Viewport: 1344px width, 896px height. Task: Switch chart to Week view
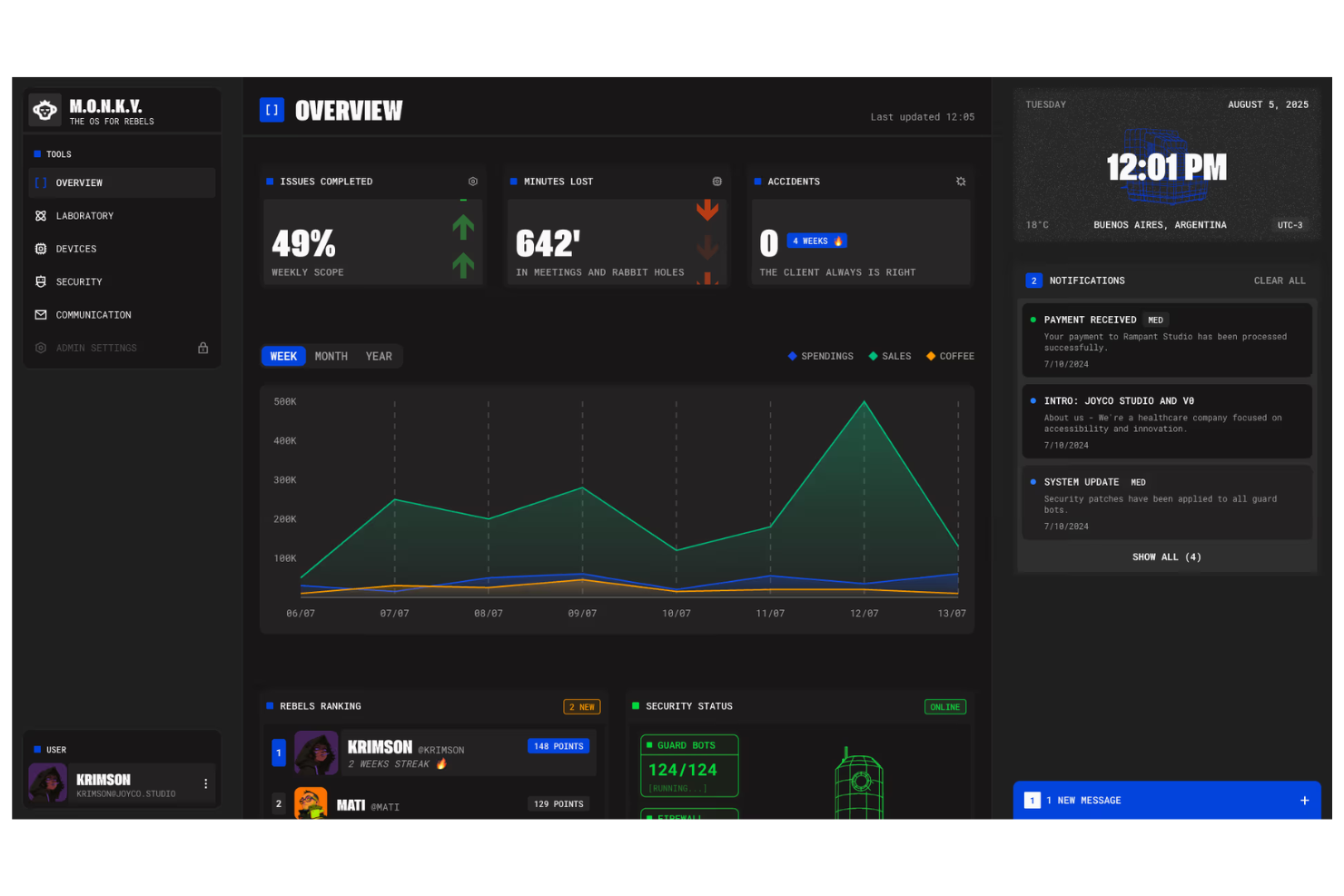(283, 357)
